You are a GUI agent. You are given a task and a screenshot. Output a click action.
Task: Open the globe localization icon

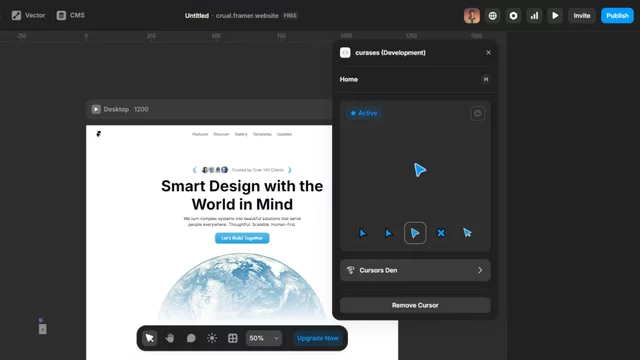tap(493, 16)
